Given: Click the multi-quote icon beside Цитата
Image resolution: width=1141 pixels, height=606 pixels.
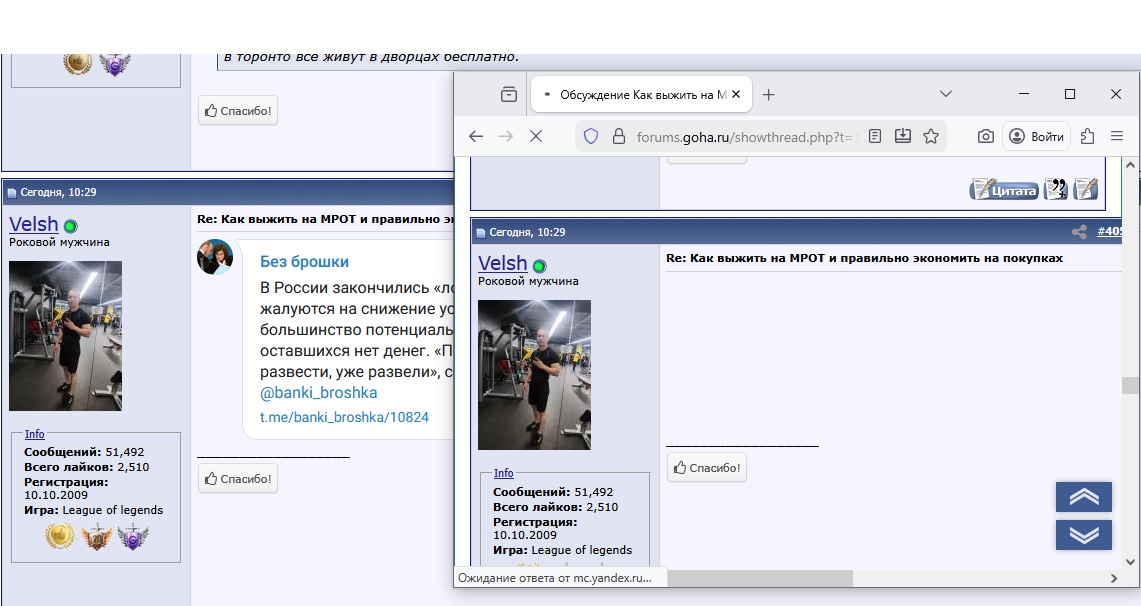Looking at the screenshot, I should pyautogui.click(x=1055, y=189).
